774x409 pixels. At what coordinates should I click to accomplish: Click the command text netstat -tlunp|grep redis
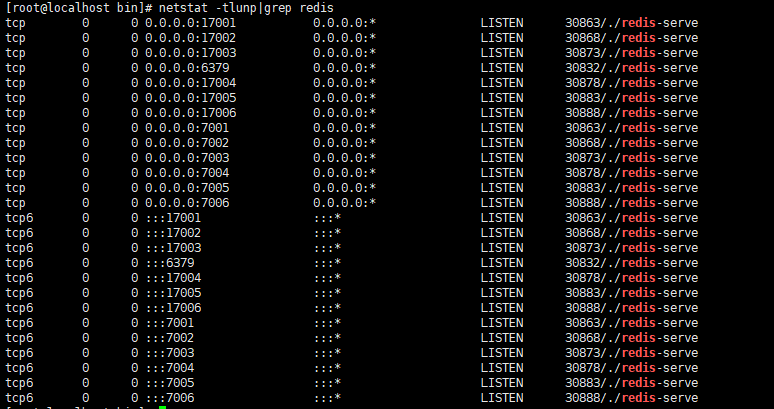coord(246,8)
